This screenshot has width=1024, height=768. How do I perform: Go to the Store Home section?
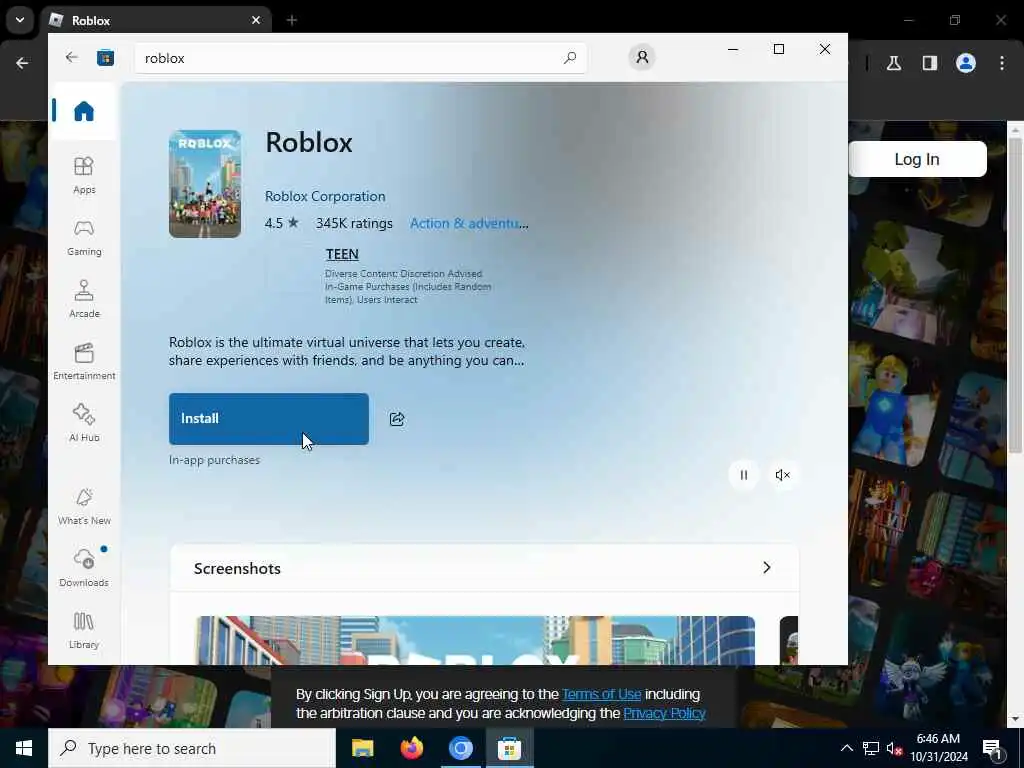[x=84, y=111]
